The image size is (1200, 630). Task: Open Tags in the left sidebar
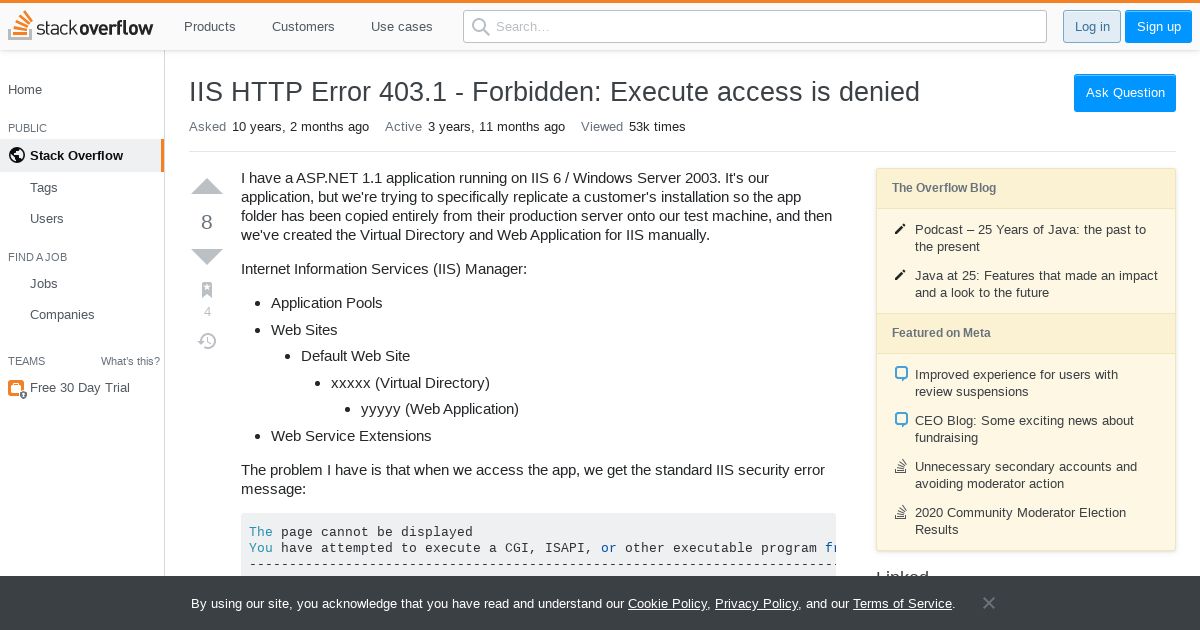click(44, 188)
